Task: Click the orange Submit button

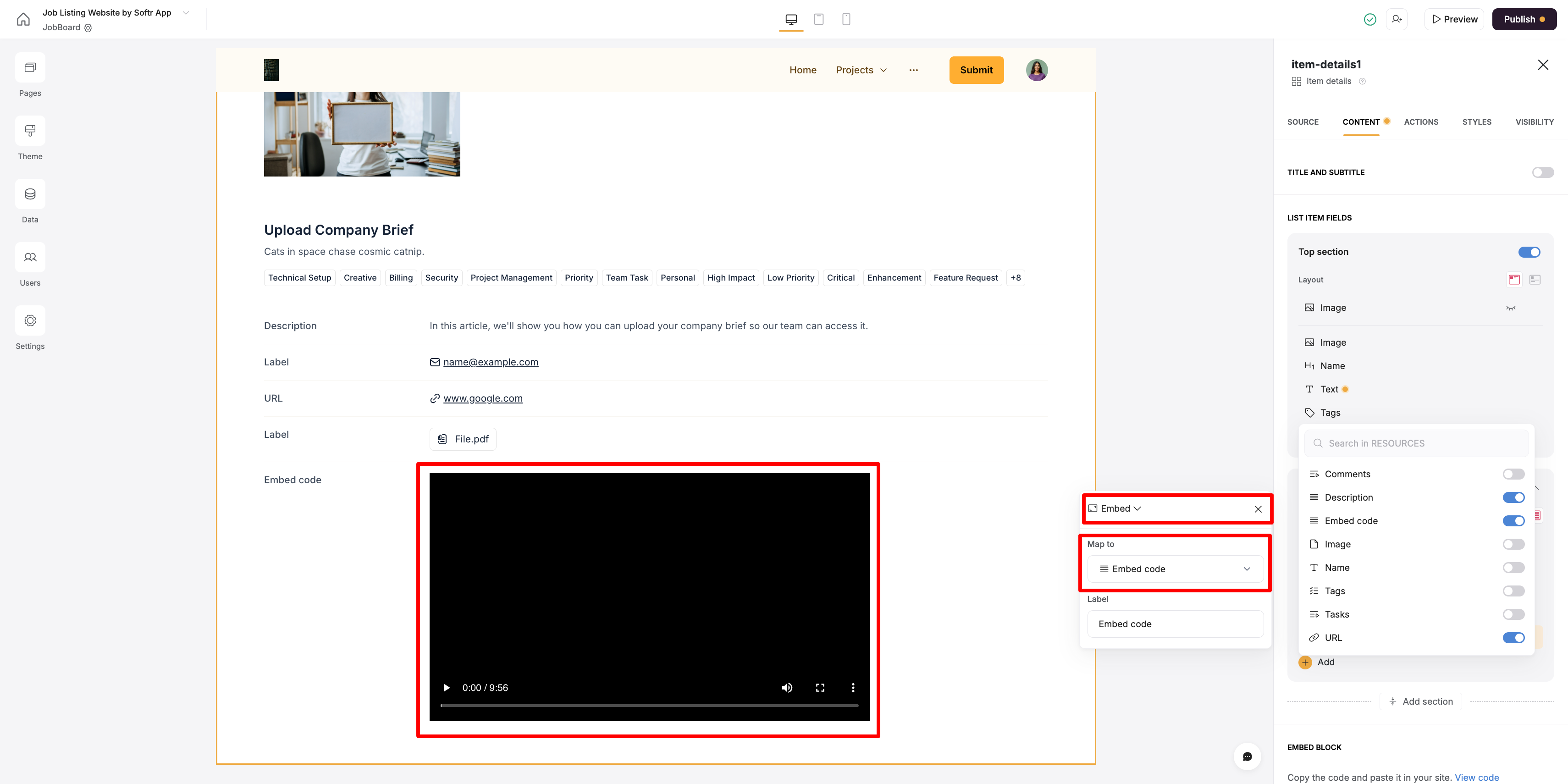Action: click(976, 70)
